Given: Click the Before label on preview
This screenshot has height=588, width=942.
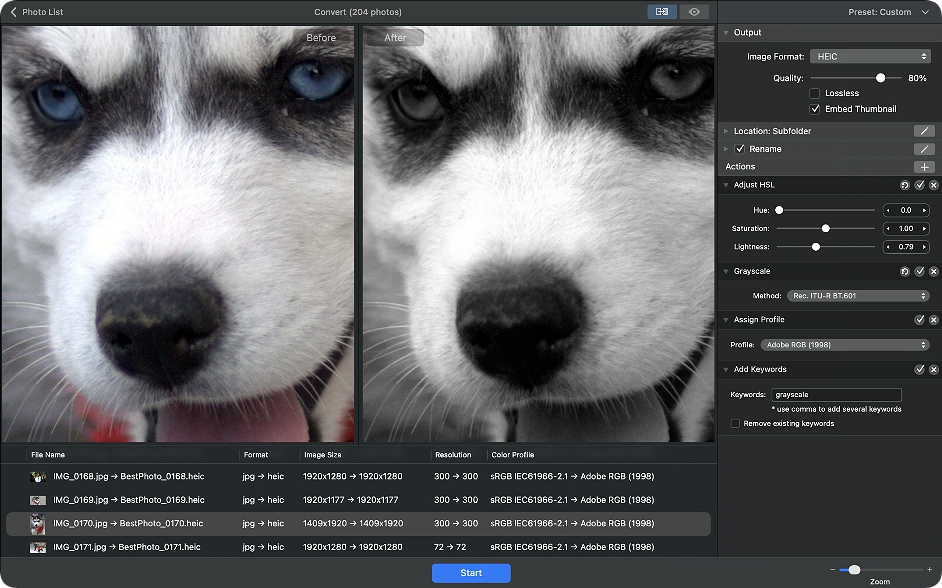Looking at the screenshot, I should click(x=321, y=37).
